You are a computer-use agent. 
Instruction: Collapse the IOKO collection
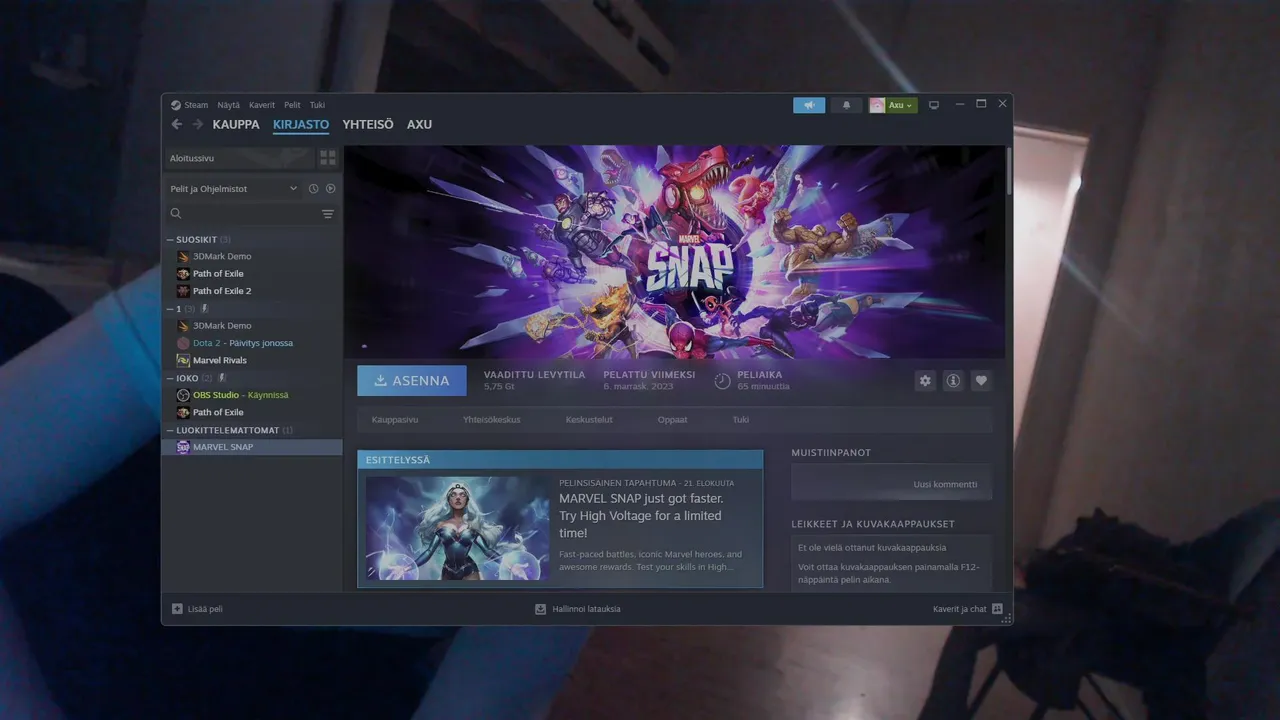[170, 378]
